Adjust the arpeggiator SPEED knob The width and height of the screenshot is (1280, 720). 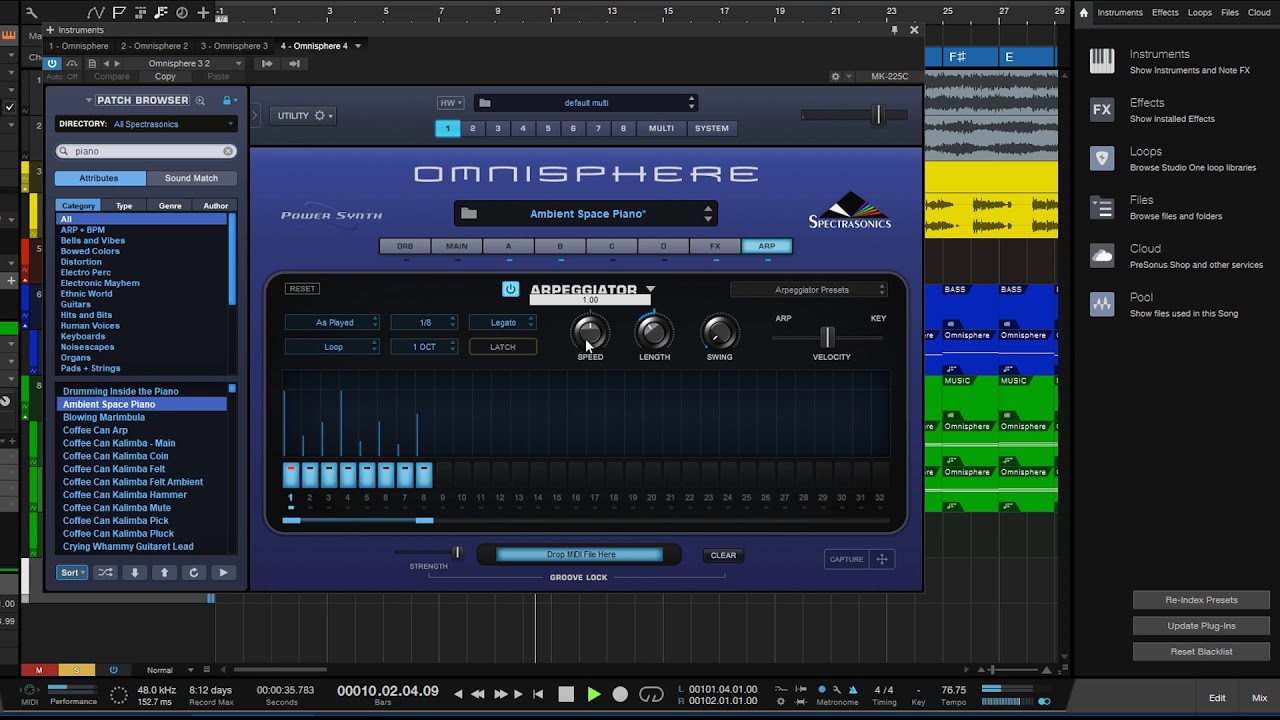590,332
